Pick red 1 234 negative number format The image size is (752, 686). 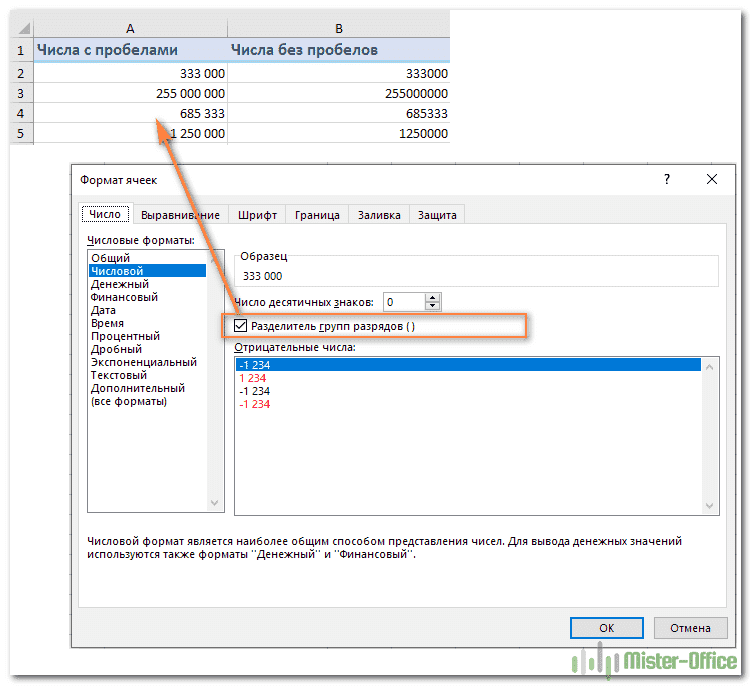click(x=252, y=378)
